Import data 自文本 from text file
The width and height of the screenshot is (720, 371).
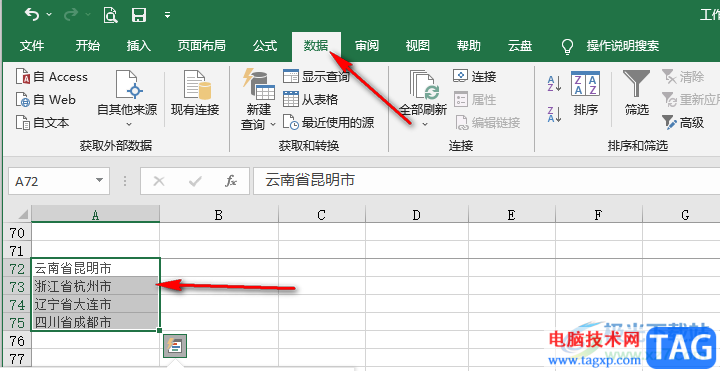(x=42, y=123)
